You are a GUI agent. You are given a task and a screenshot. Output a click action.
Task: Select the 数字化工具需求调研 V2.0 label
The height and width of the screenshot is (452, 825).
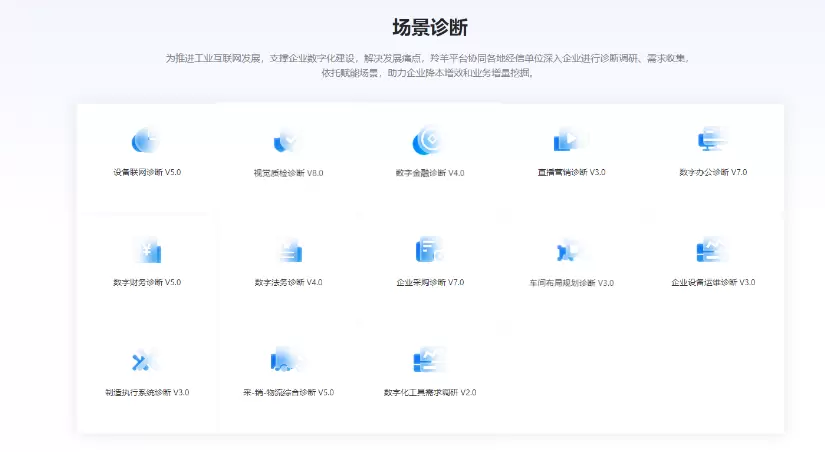(429, 392)
